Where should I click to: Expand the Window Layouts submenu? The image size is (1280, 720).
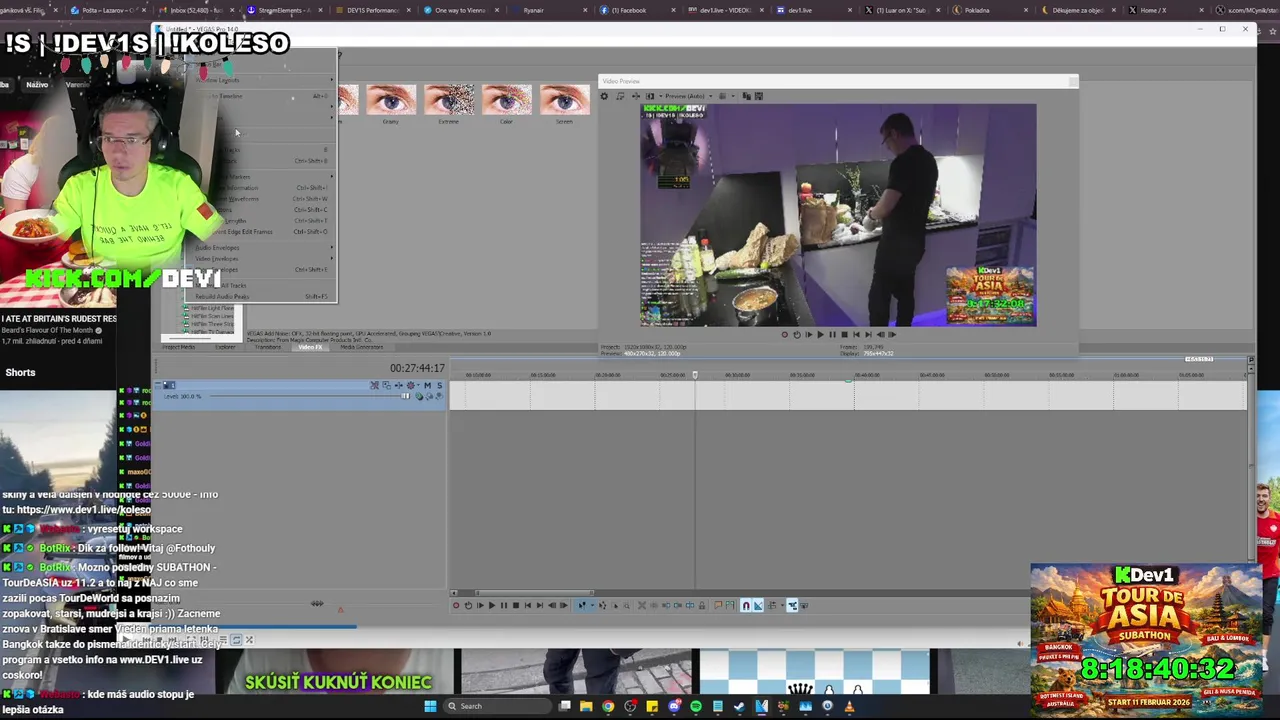tap(264, 80)
